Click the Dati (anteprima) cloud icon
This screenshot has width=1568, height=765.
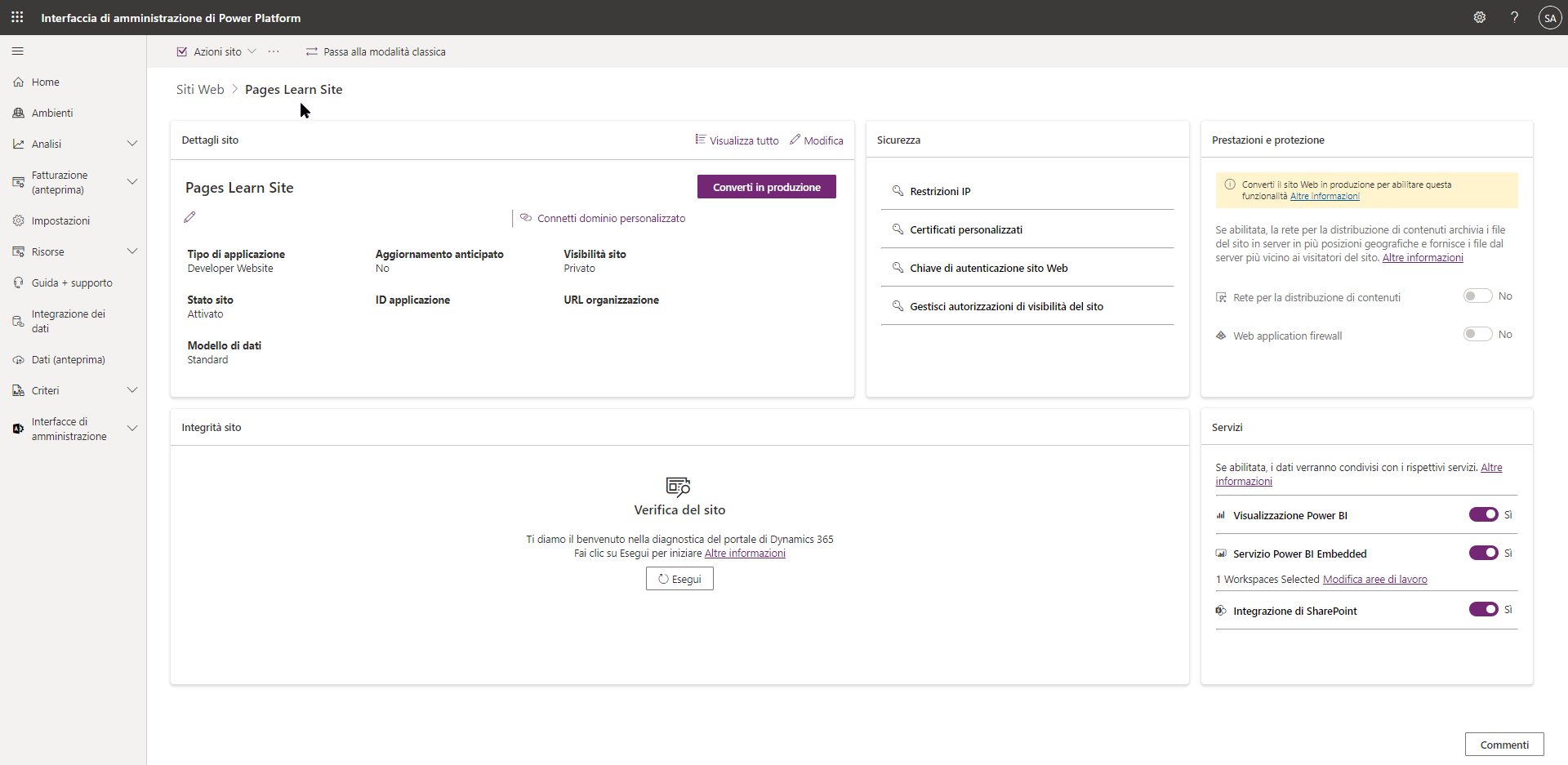pyautogui.click(x=19, y=360)
